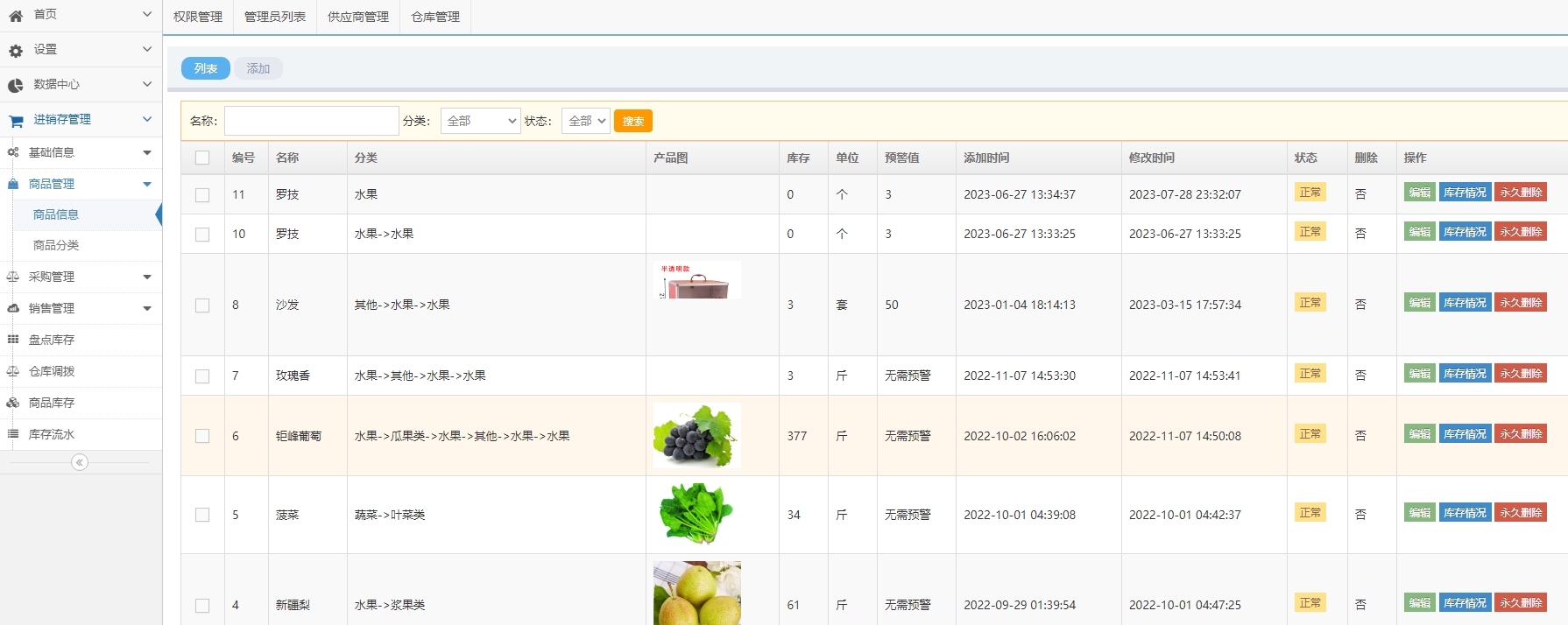The width and height of the screenshot is (1568, 625).
Task: Click the settings gear icon
Action: pos(16,51)
